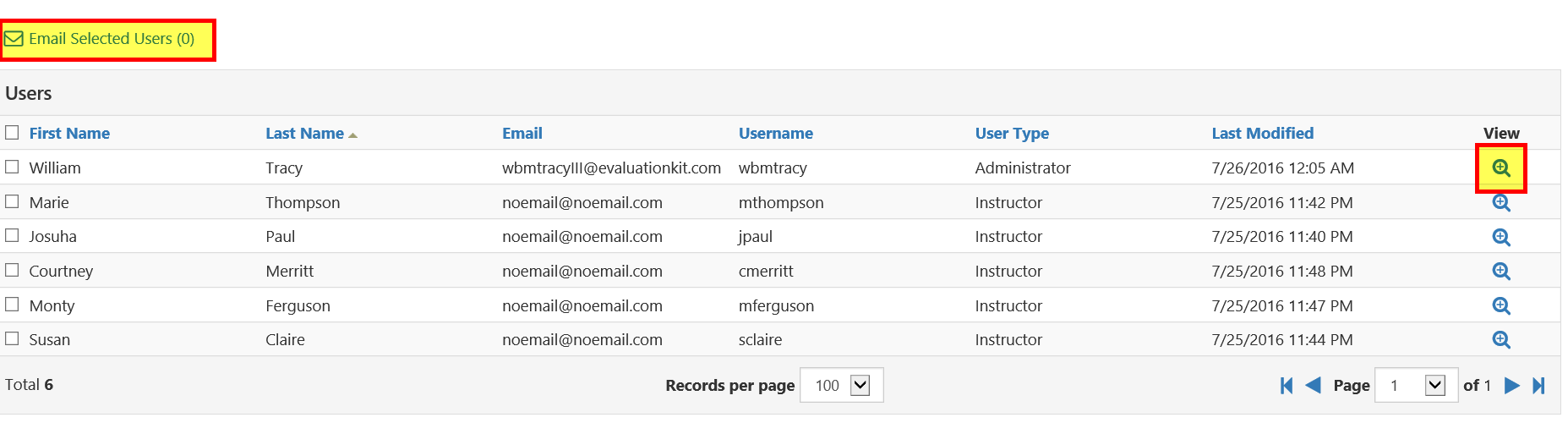The height and width of the screenshot is (423, 1568).
Task: Jump to the last page arrow
Action: pos(1539,386)
